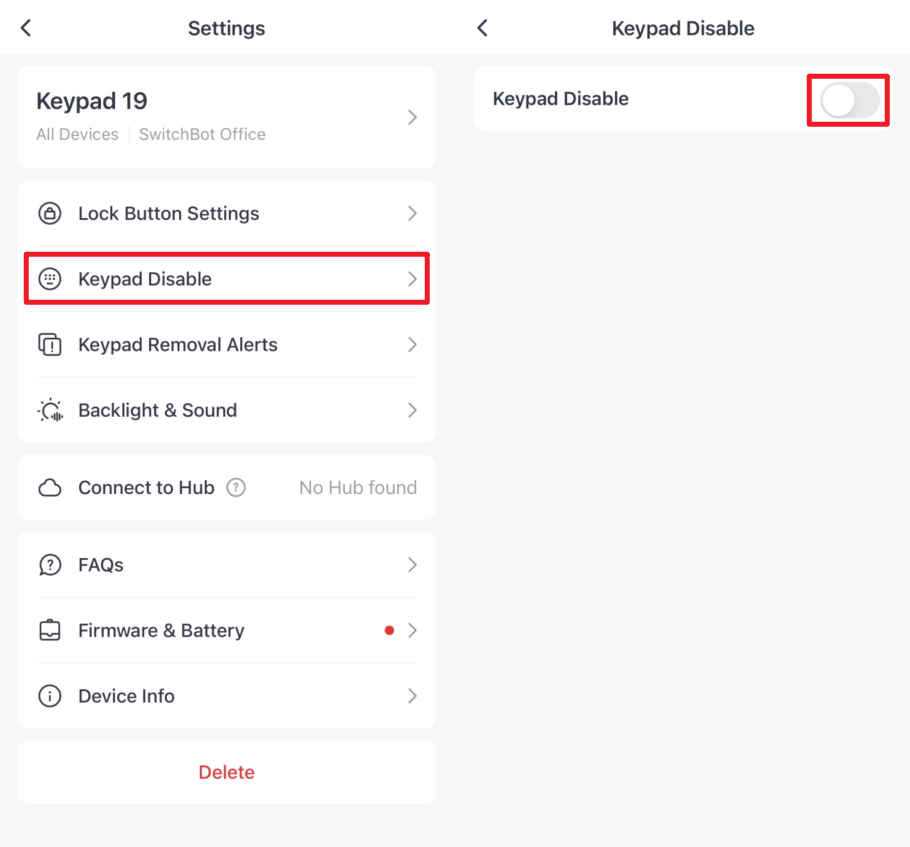The width and height of the screenshot is (910, 847).
Task: Expand Keypad 19 details chevron
Action: pos(412,117)
